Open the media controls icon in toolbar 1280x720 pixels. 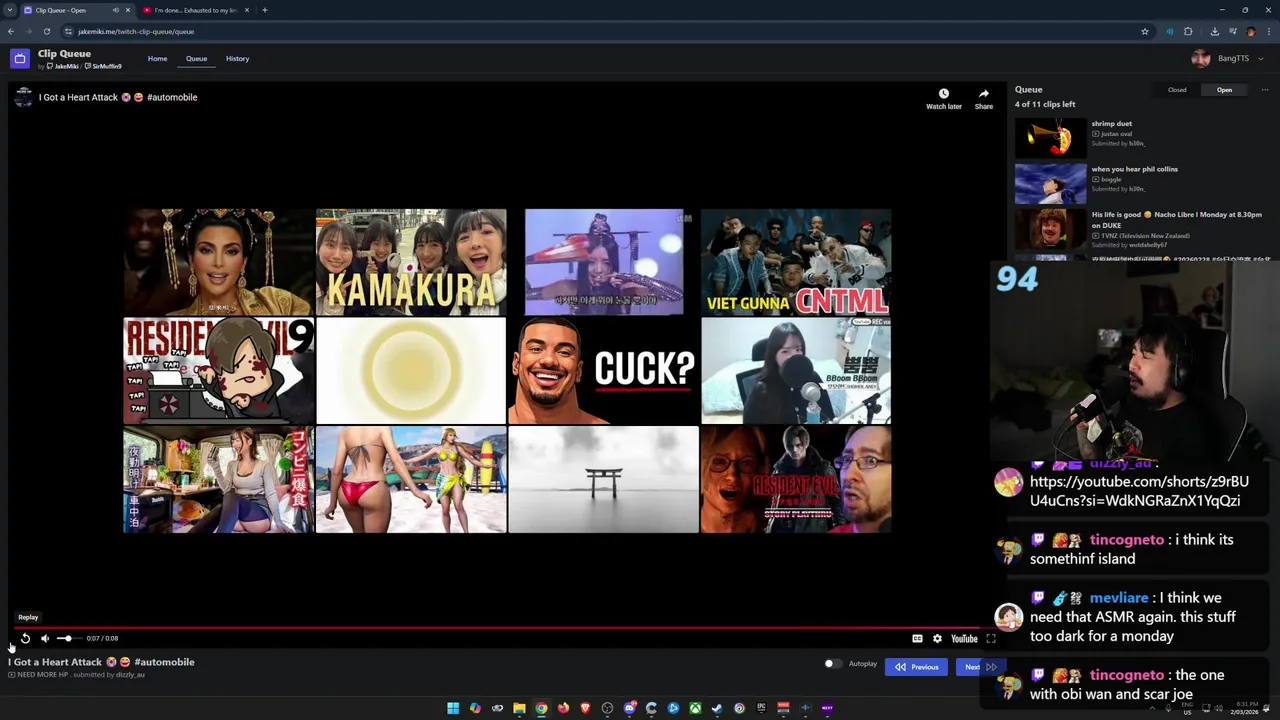pyautogui.click(x=1232, y=31)
